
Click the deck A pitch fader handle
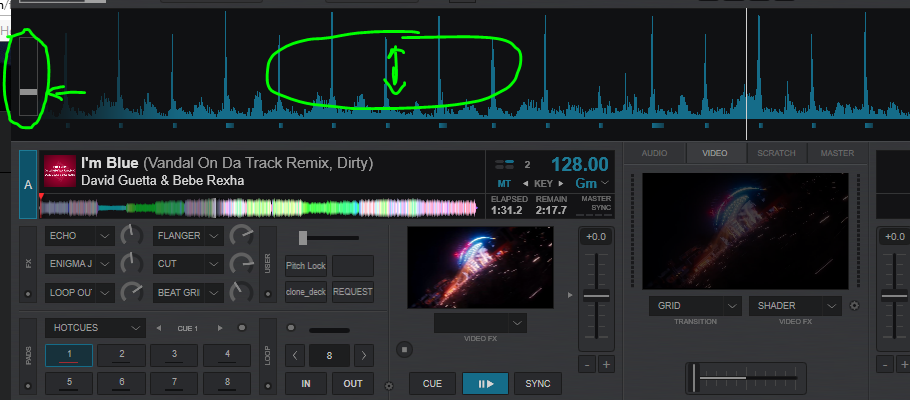click(596, 296)
